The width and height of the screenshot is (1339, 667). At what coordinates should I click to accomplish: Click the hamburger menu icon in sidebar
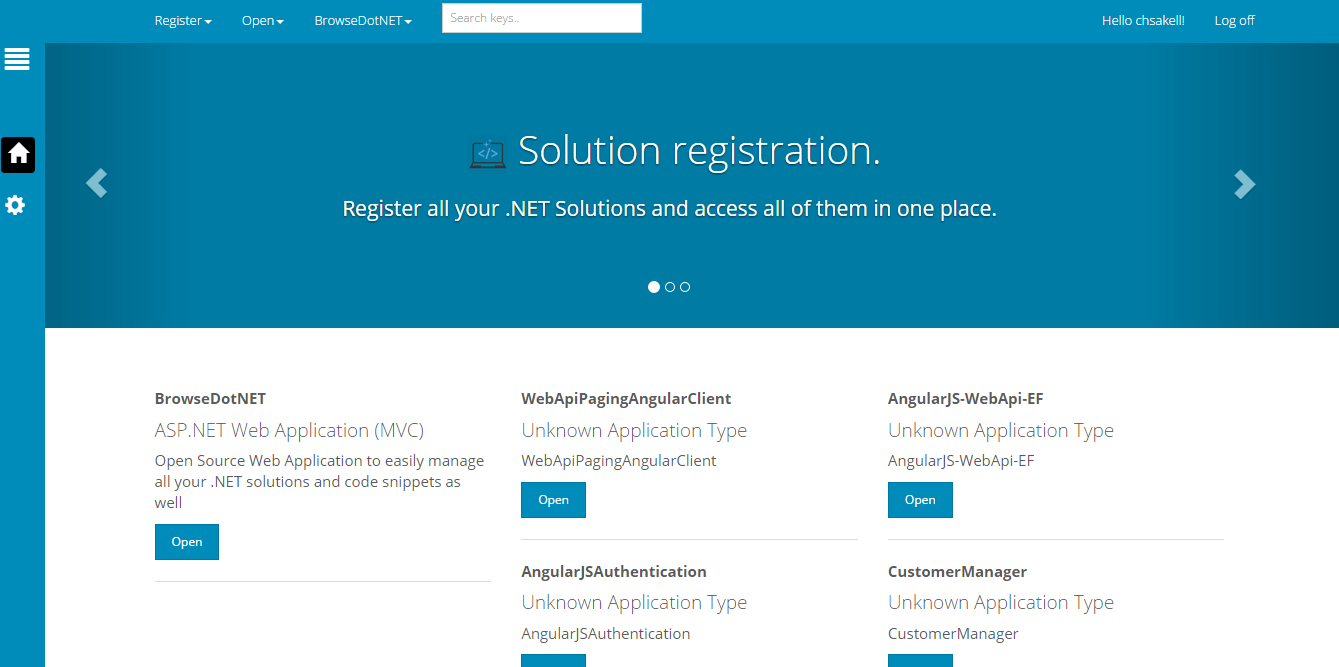(x=17, y=59)
